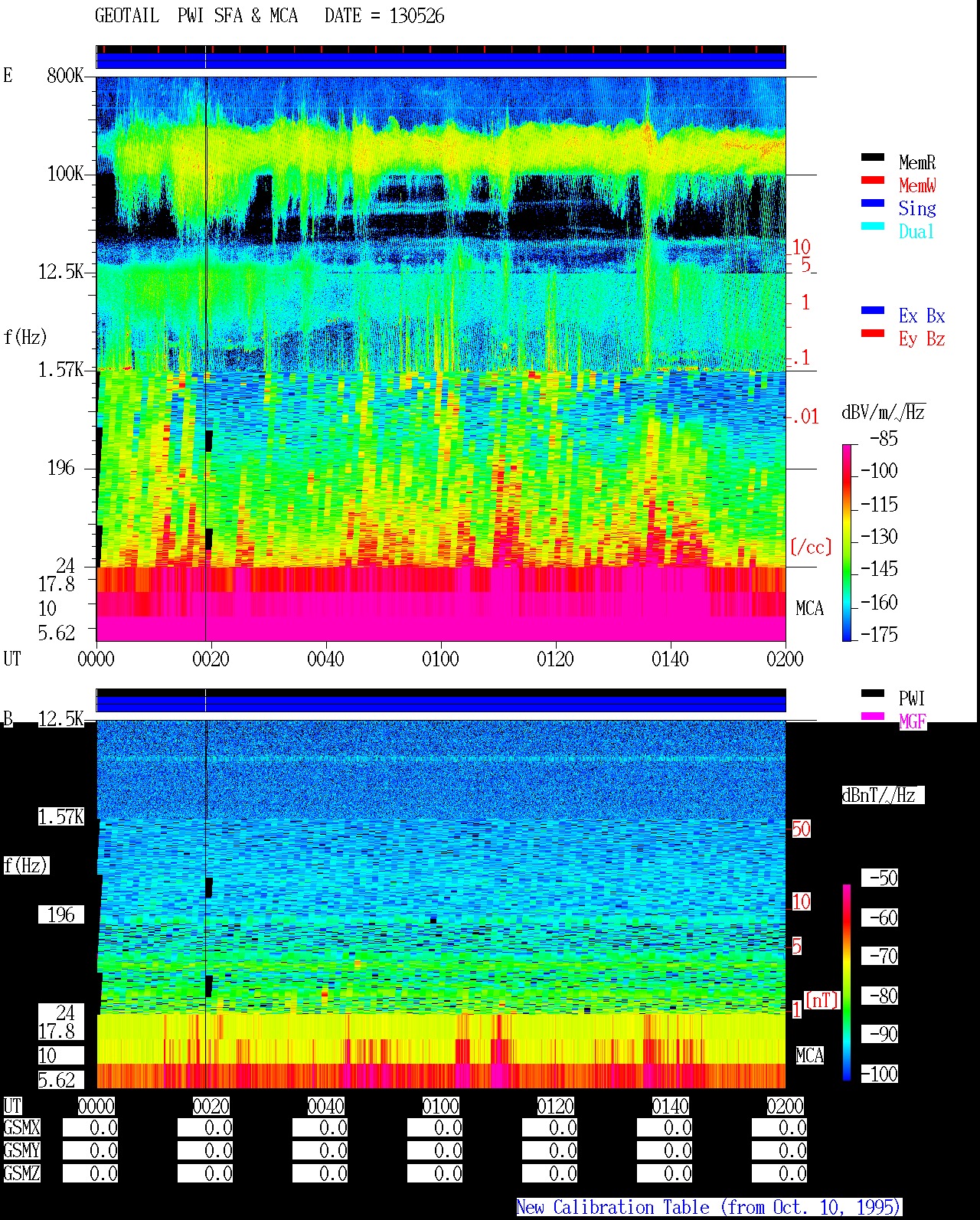Click the E panel f(Hz) axis title

coord(25,337)
